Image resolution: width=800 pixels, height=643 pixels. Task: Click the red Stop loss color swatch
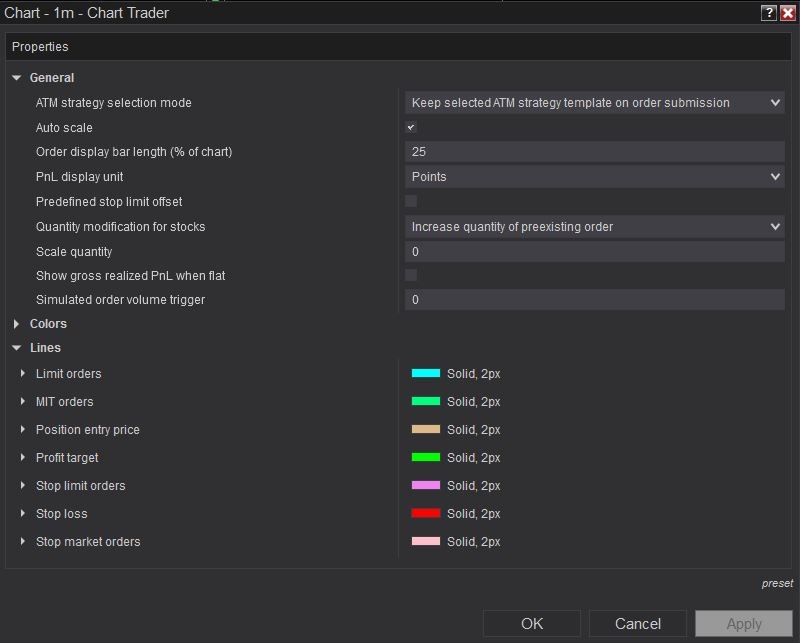click(426, 513)
